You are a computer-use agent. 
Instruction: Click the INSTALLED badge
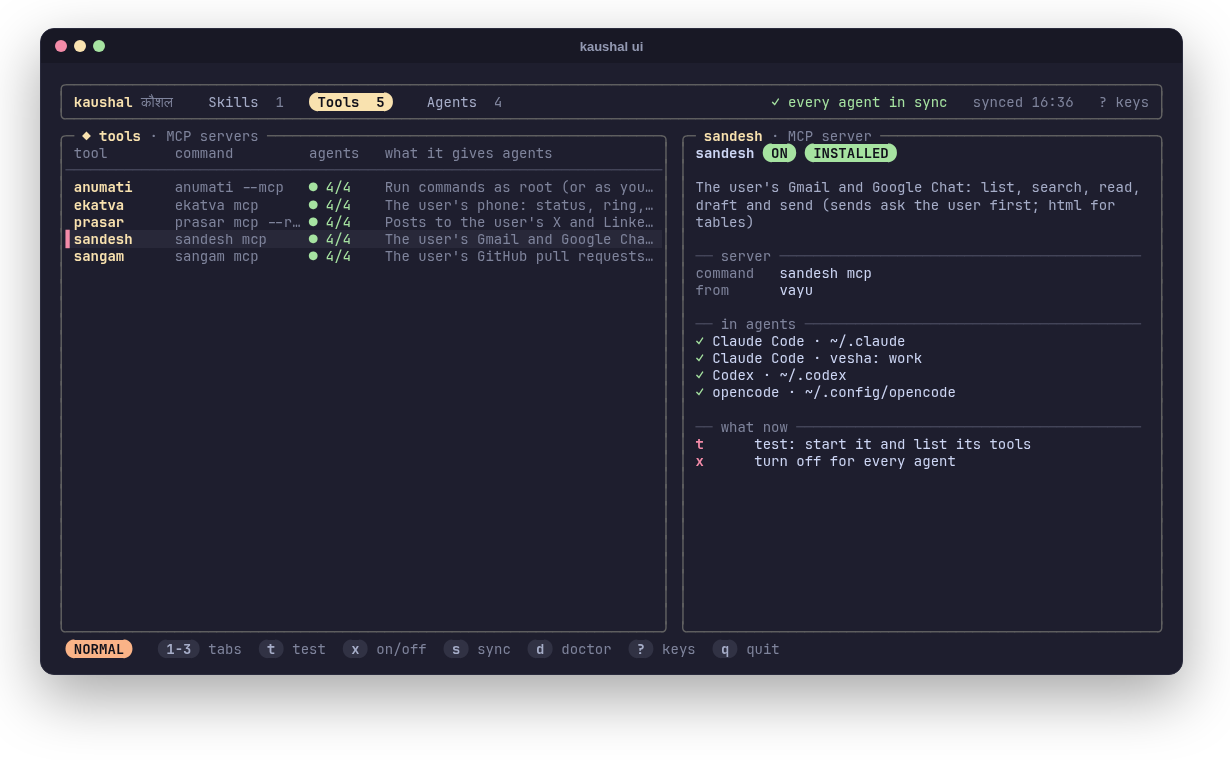[851, 153]
